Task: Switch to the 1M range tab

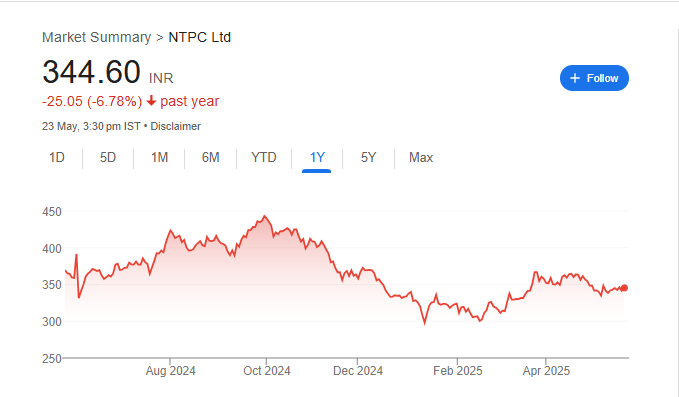Action: 159,158
